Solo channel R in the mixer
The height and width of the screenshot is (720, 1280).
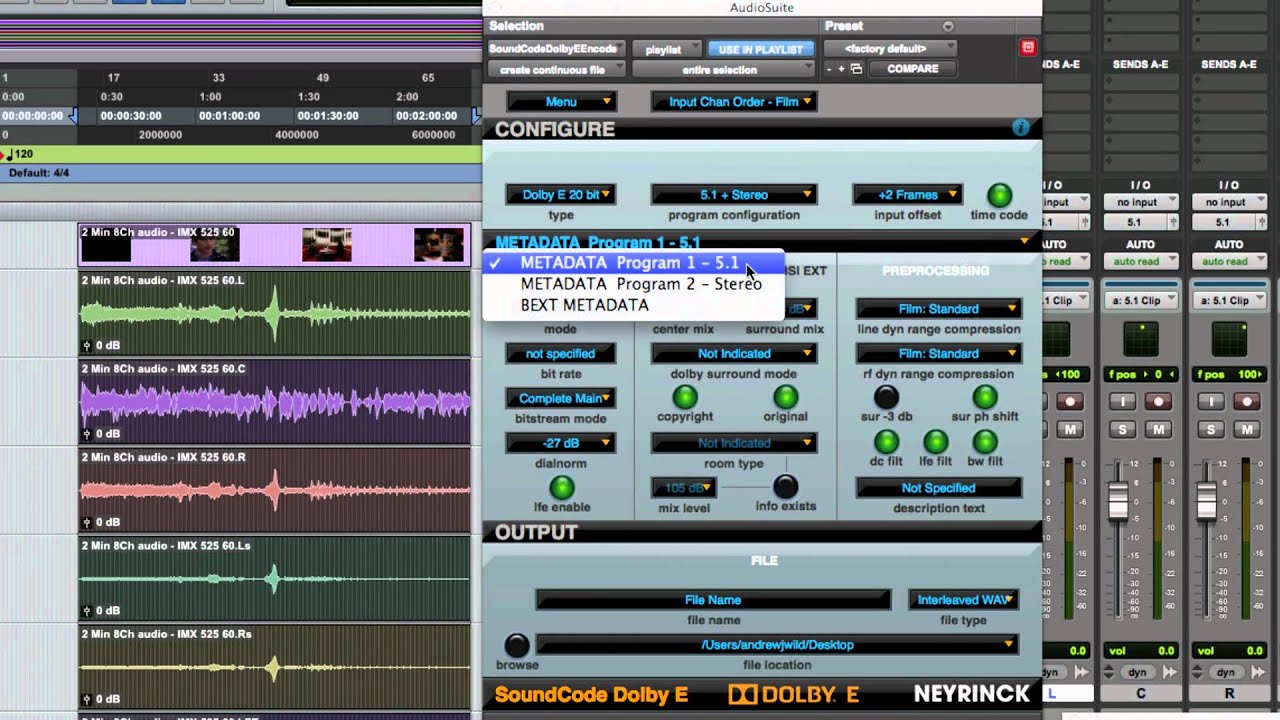tap(1211, 429)
